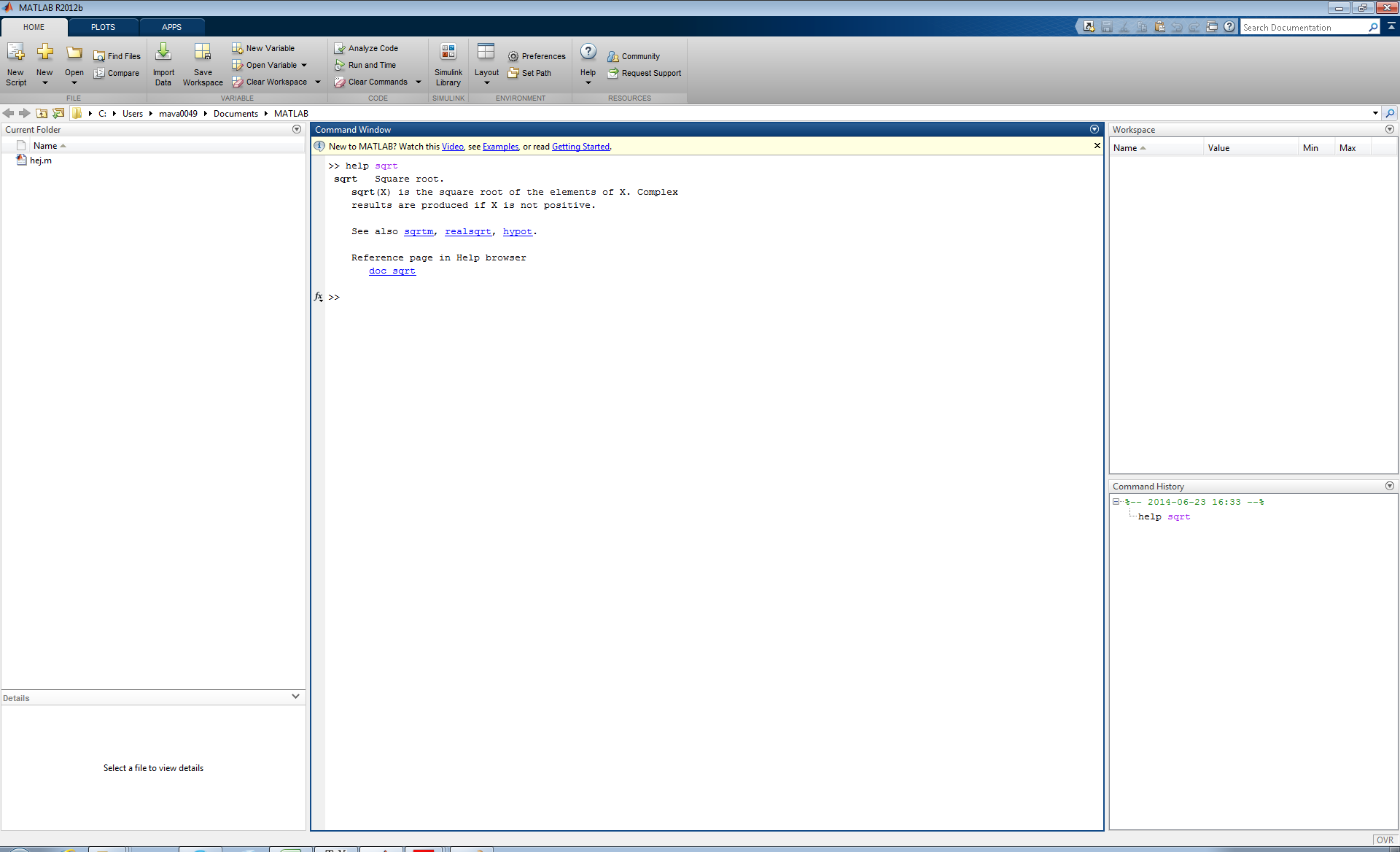Image resolution: width=1400 pixels, height=852 pixels.
Task: Click the Clear Commands button
Action: pyautogui.click(x=370, y=82)
